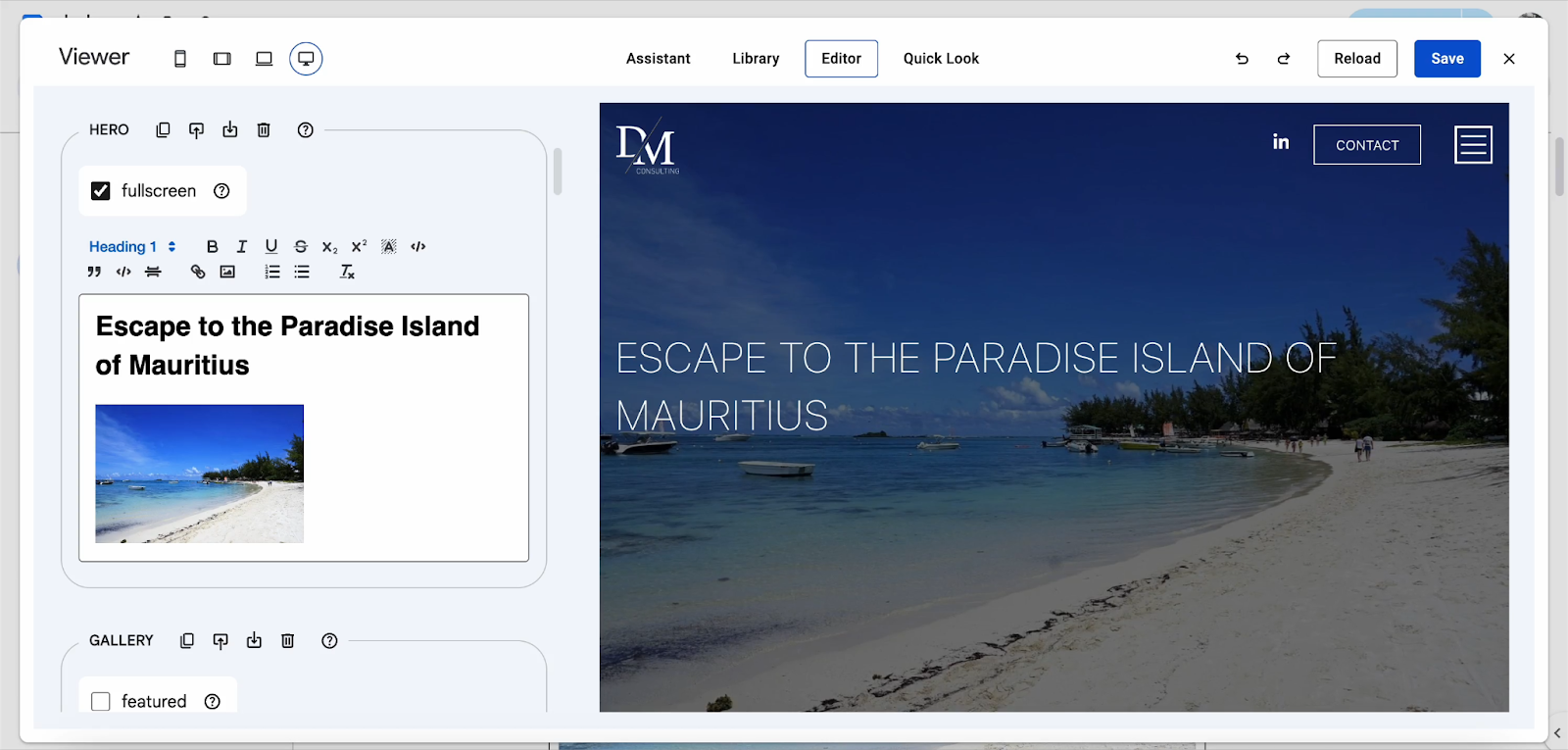Insert a horizontal rule
The width and height of the screenshot is (1568, 750).
[153, 272]
